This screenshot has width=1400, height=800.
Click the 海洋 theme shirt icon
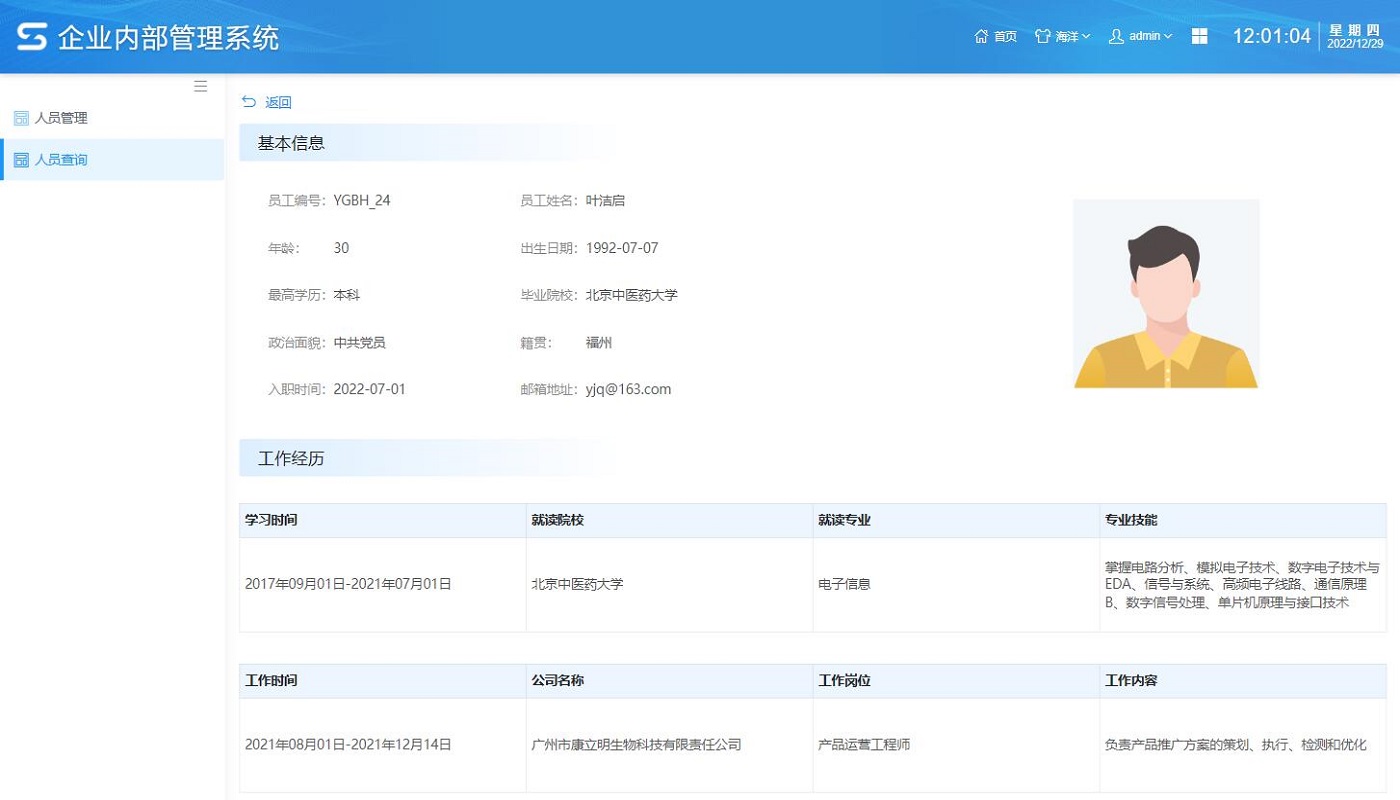click(1040, 36)
